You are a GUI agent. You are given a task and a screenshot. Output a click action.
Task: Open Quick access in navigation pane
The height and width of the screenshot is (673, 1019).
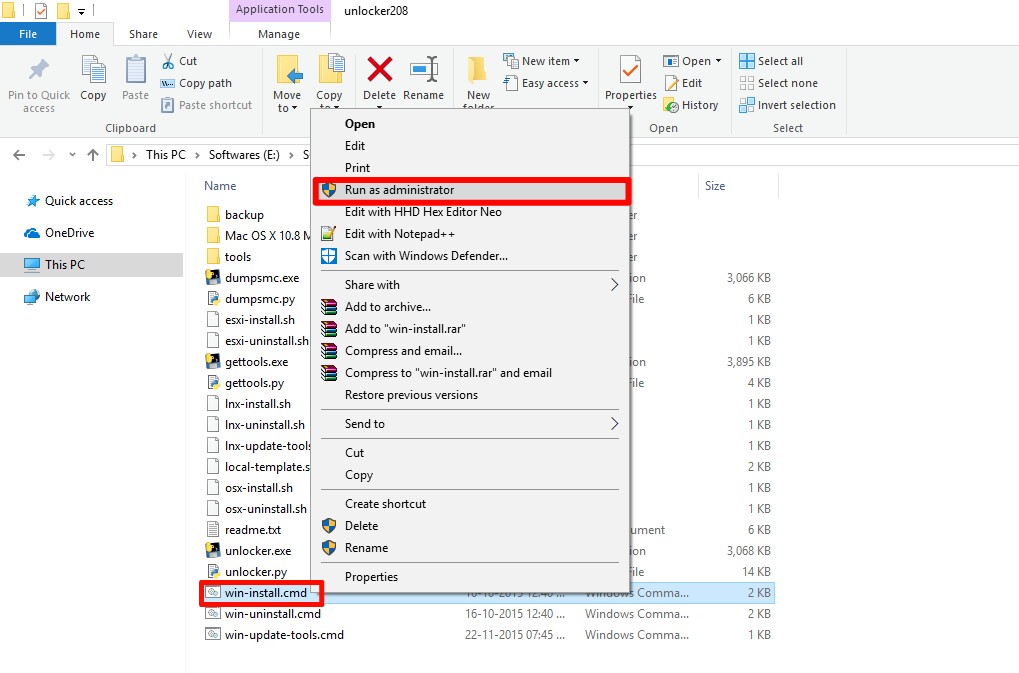[70, 201]
